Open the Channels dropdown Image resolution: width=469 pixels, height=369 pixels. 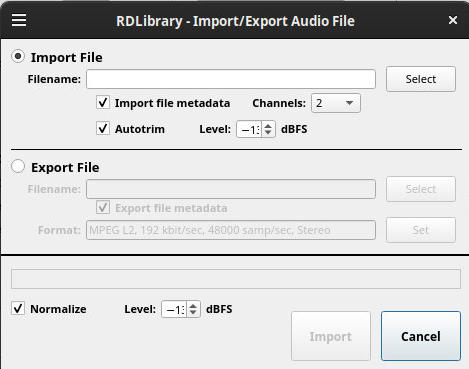pos(336,103)
